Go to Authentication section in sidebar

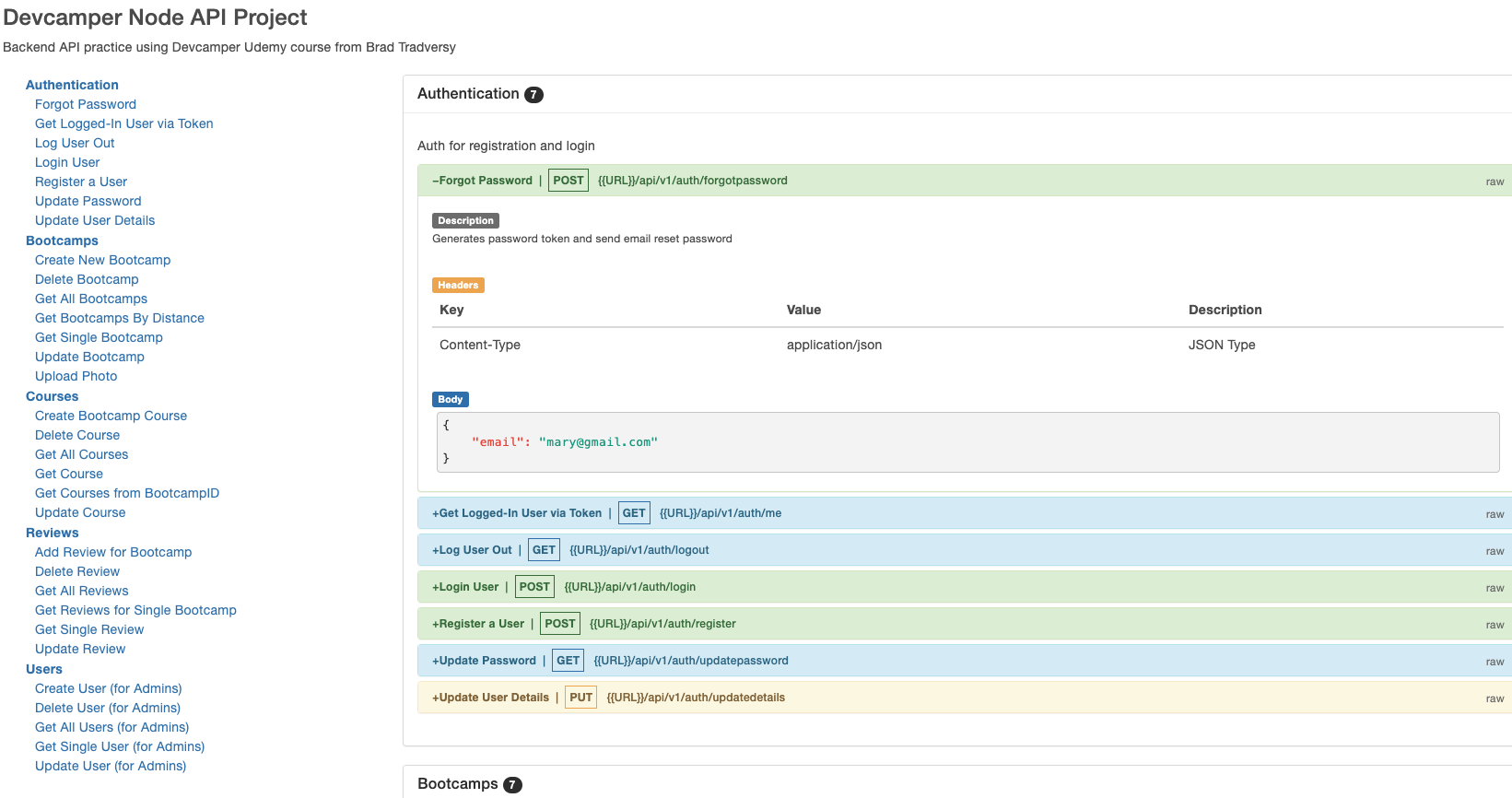pos(72,85)
